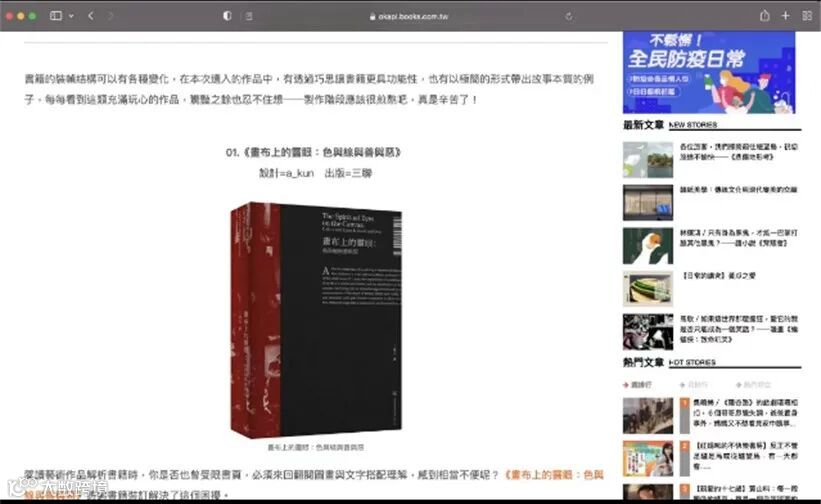The height and width of the screenshot is (504, 821).
Task: Click the Safari forward arrow
Action: tap(110, 16)
